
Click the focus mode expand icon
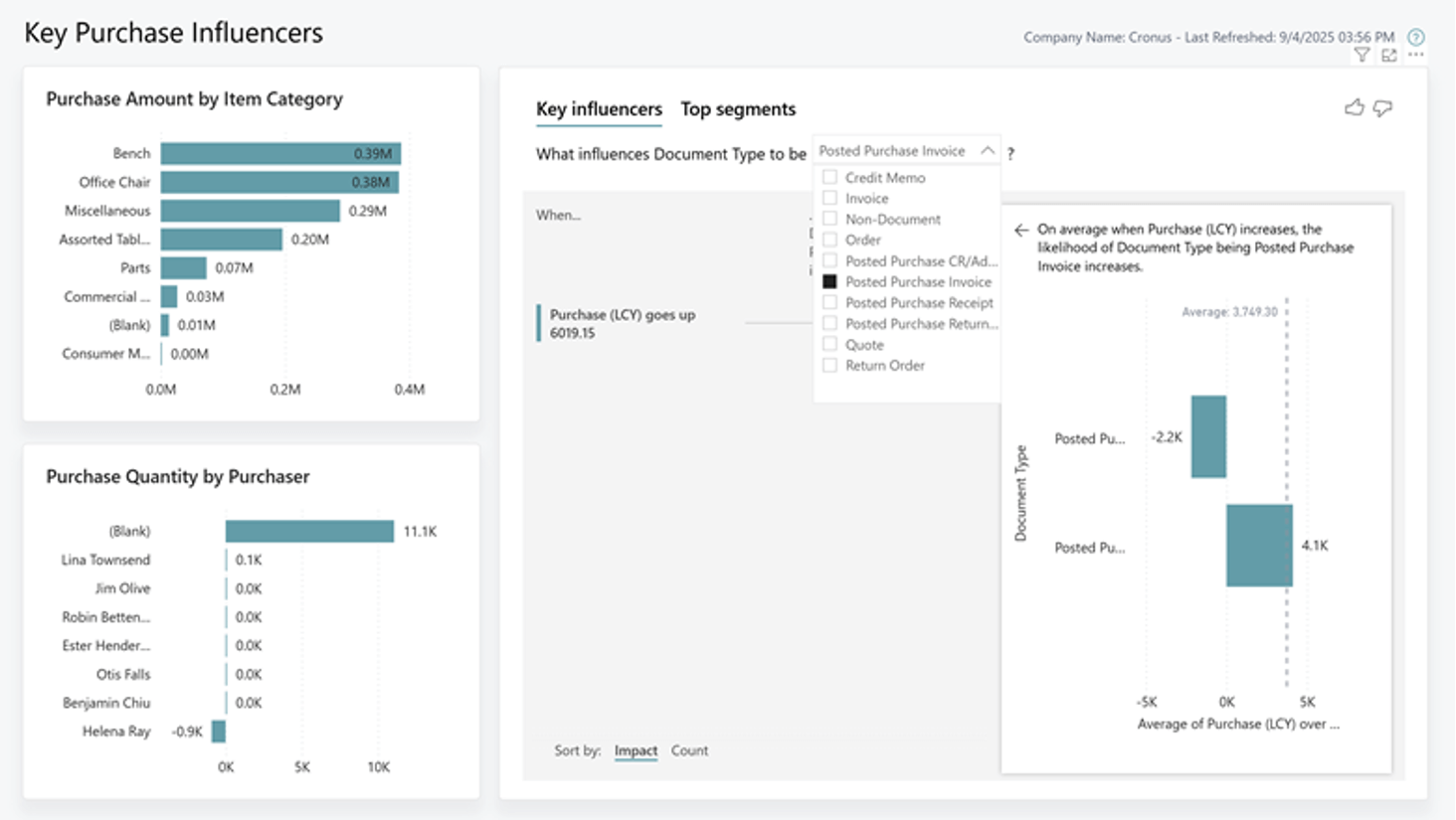(1389, 56)
